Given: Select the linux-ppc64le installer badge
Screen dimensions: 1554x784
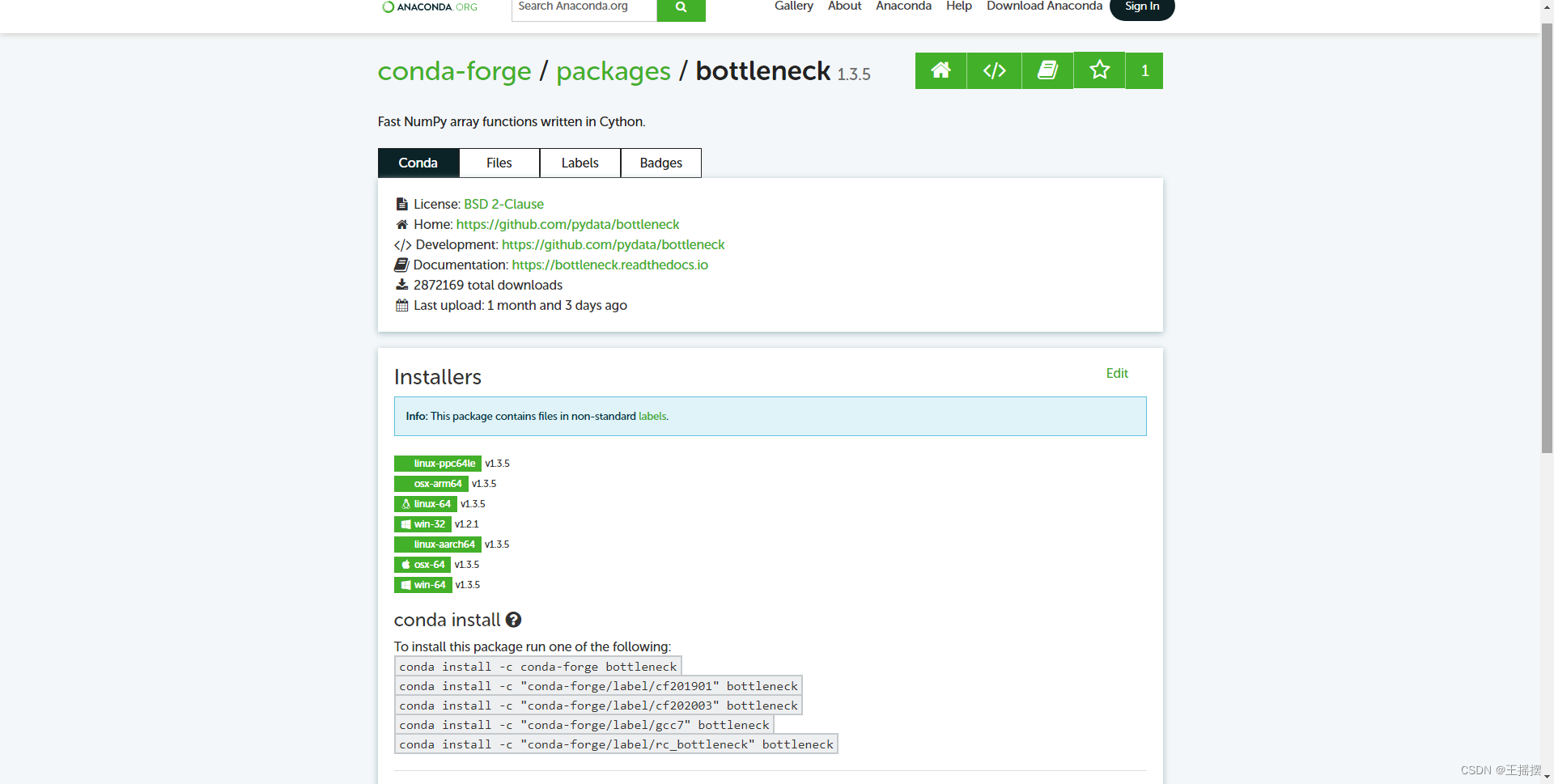Looking at the screenshot, I should point(438,464).
